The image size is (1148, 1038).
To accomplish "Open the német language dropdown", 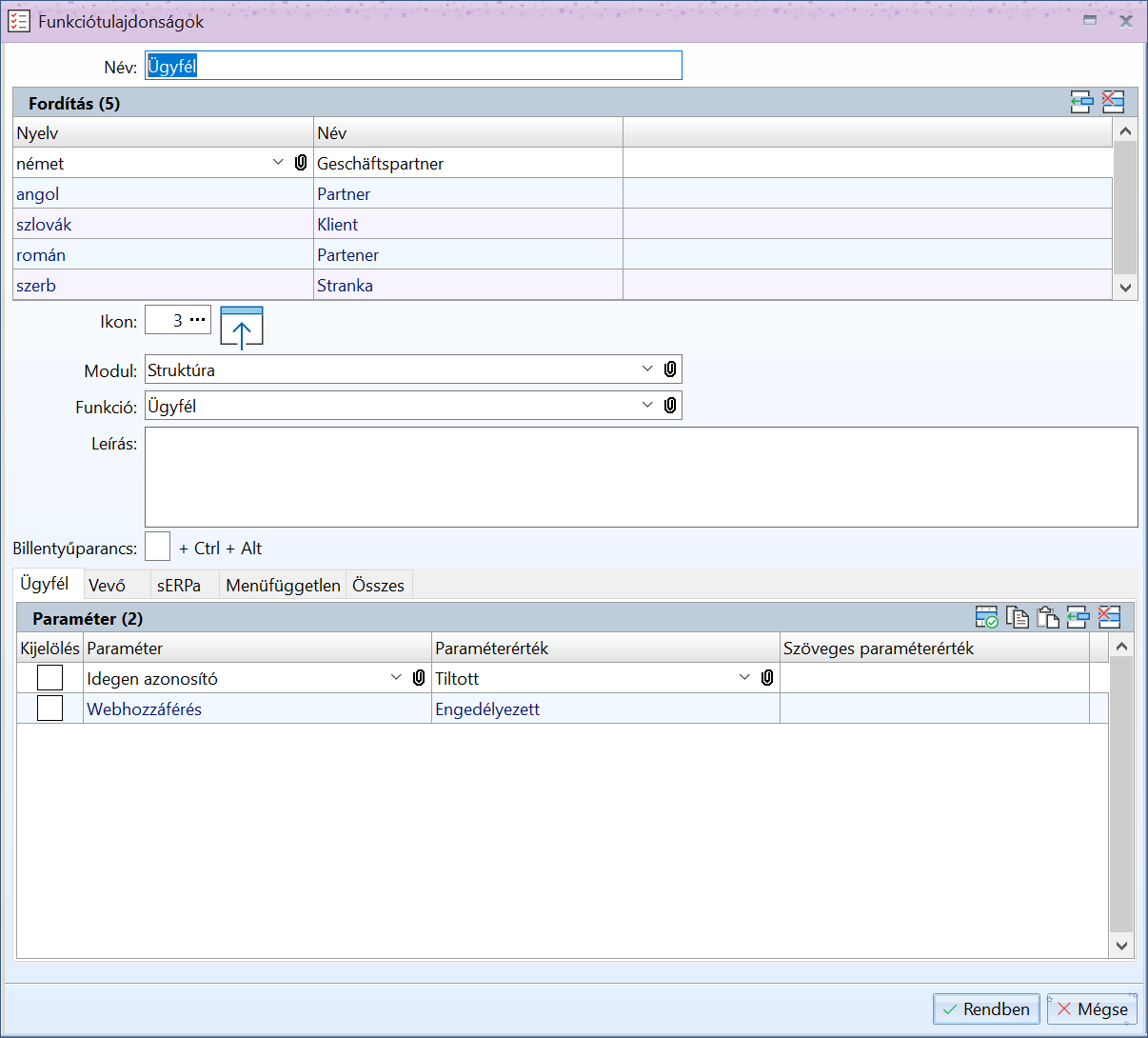I will [278, 163].
